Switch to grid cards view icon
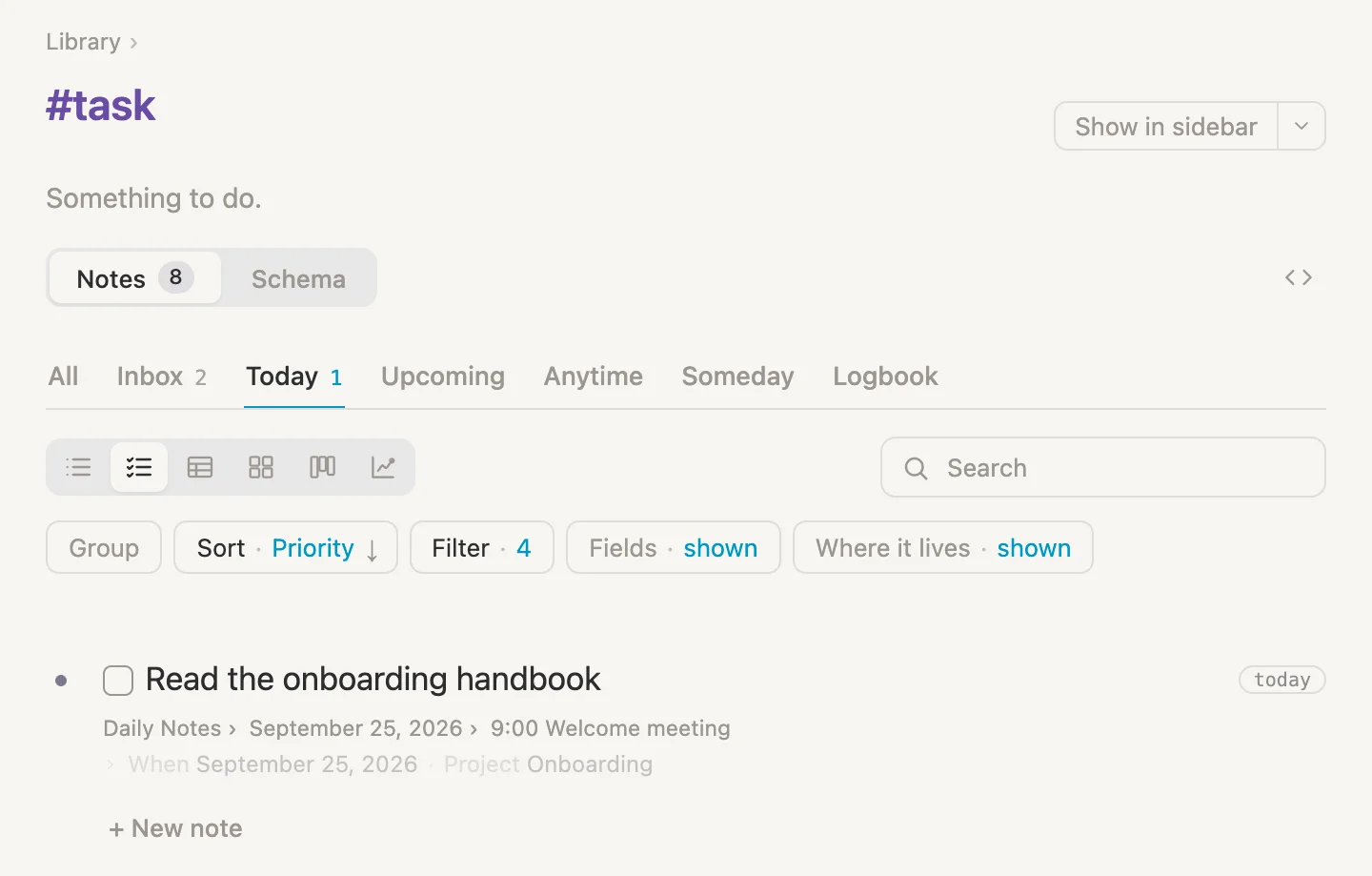This screenshot has width=1372, height=876. coord(261,467)
